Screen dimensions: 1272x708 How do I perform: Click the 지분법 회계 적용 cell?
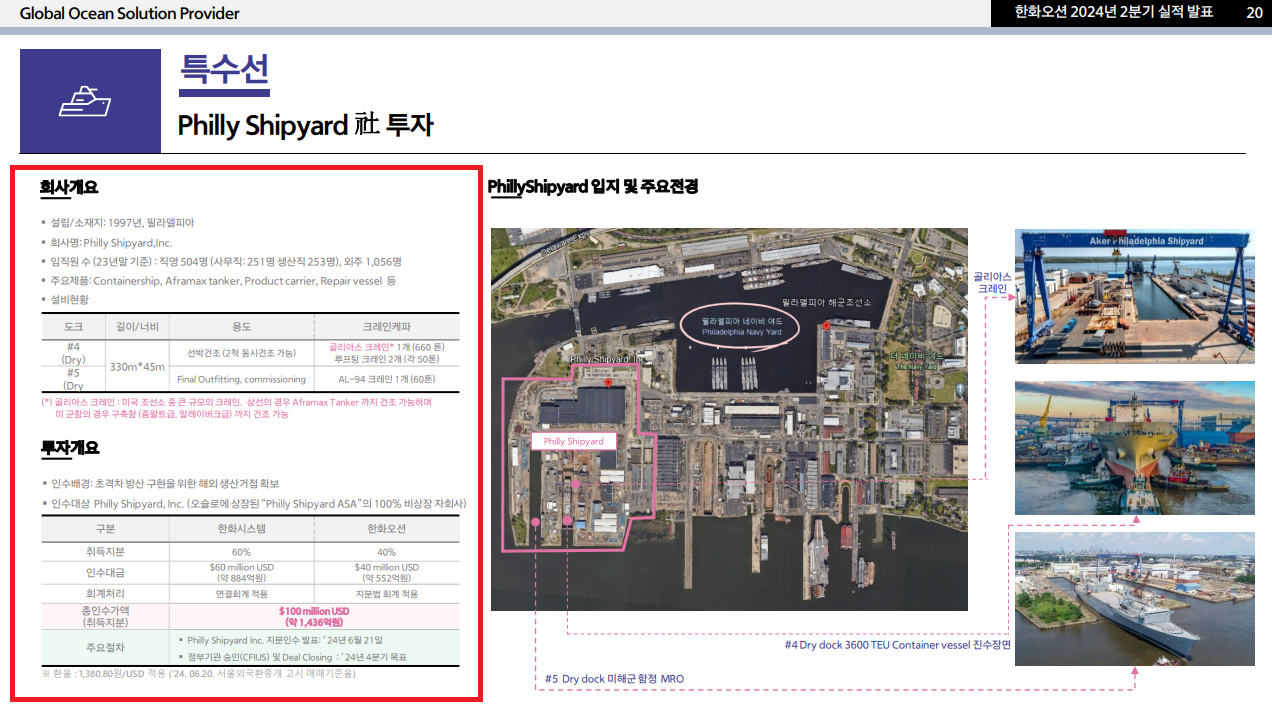pyautogui.click(x=387, y=594)
